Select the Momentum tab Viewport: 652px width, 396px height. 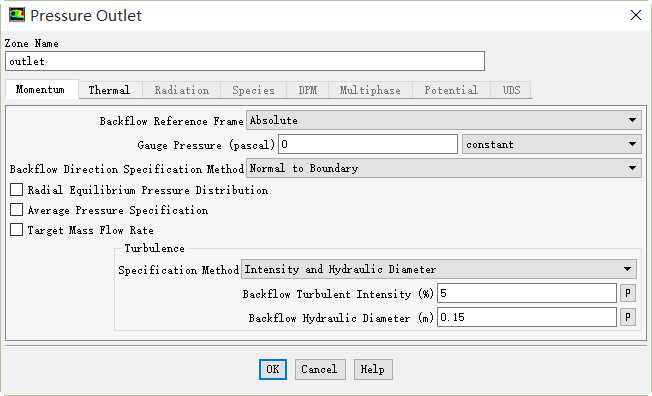click(40, 89)
